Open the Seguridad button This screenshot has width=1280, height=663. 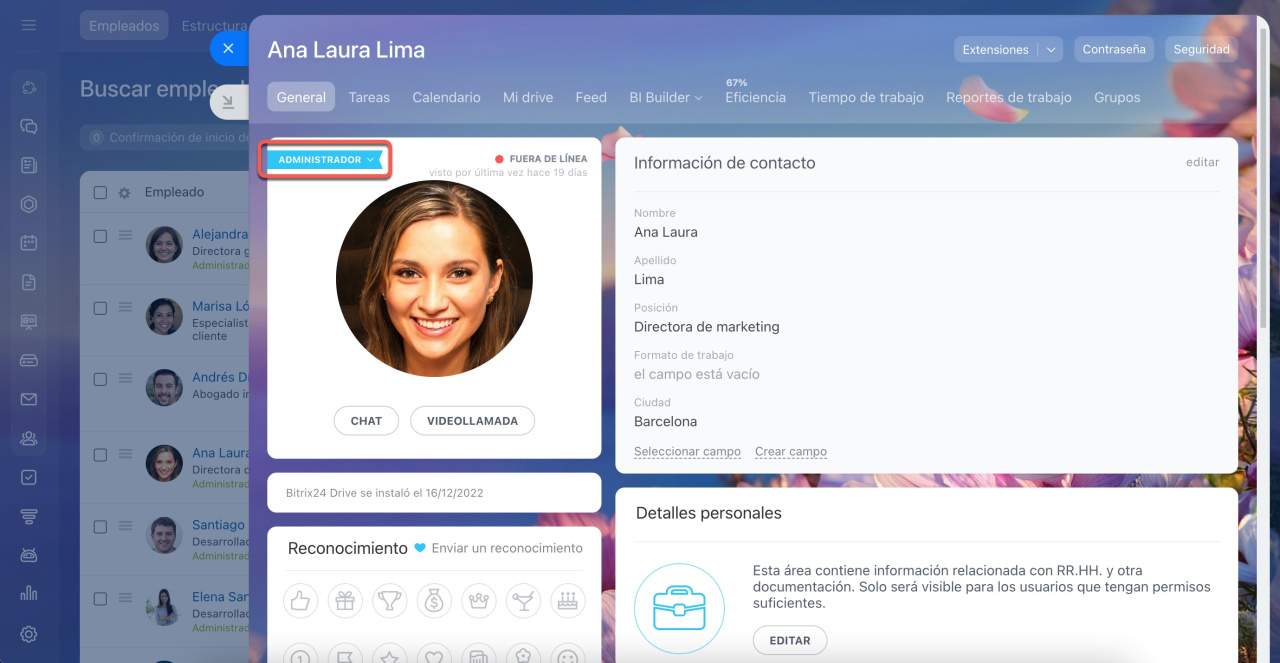point(1201,49)
